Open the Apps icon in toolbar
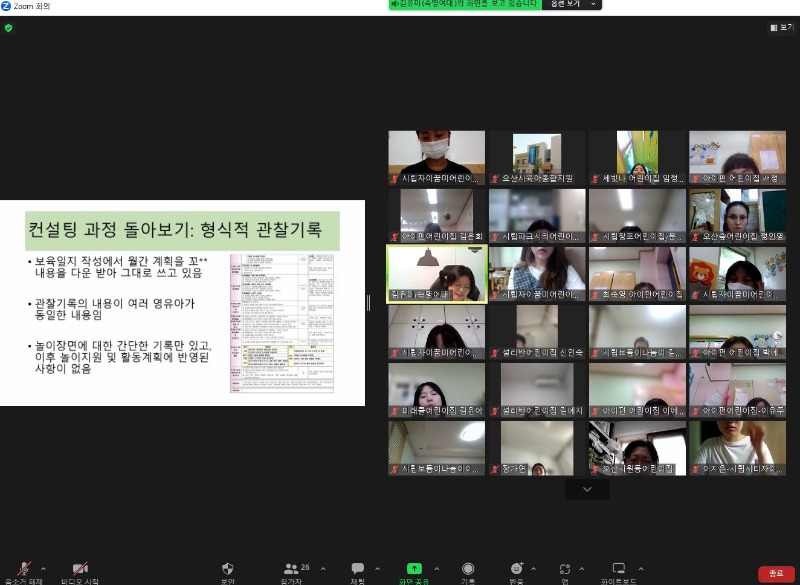800x585 pixels. coord(565,569)
